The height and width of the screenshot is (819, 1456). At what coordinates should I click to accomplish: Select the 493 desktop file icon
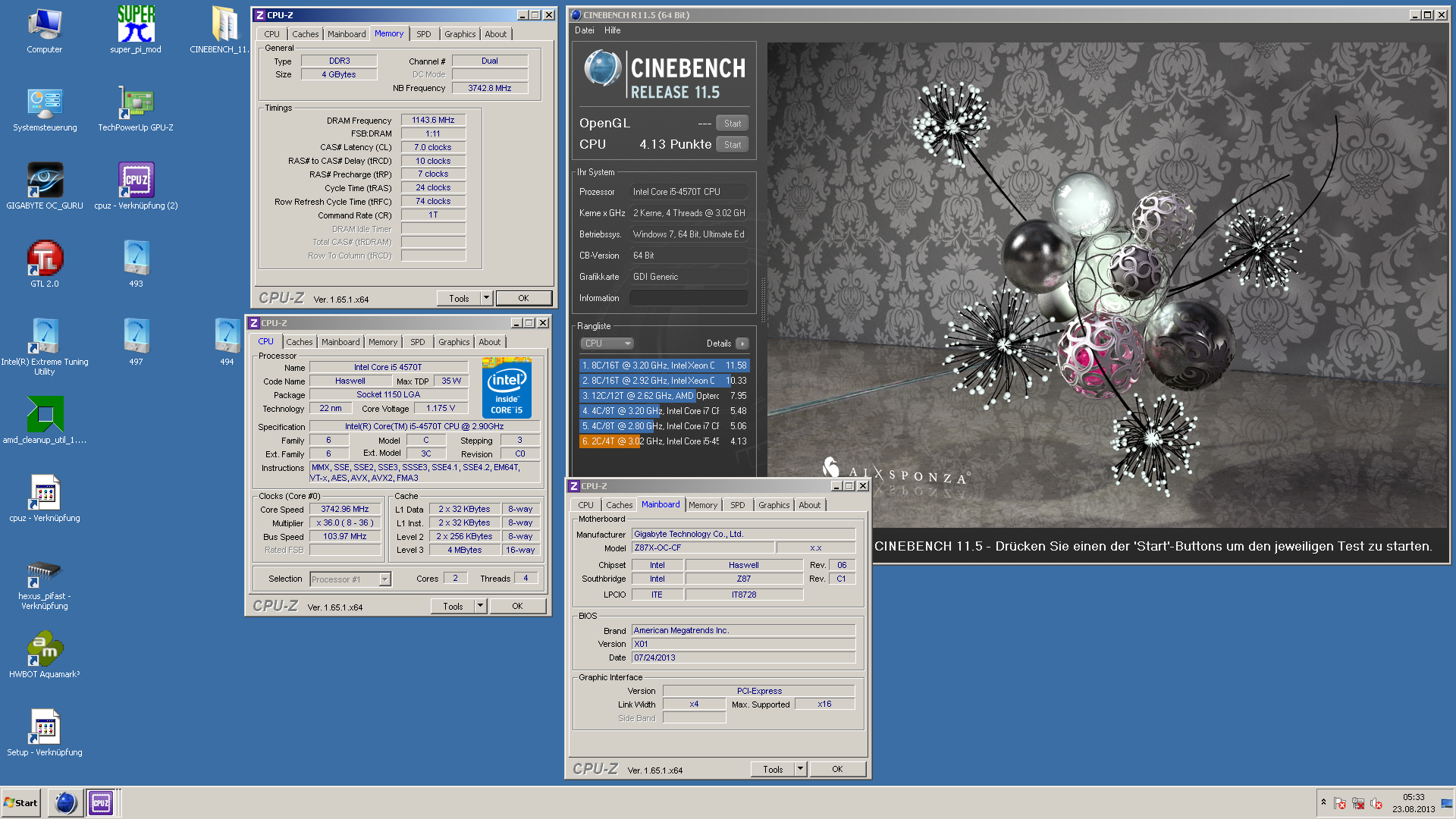point(136,265)
